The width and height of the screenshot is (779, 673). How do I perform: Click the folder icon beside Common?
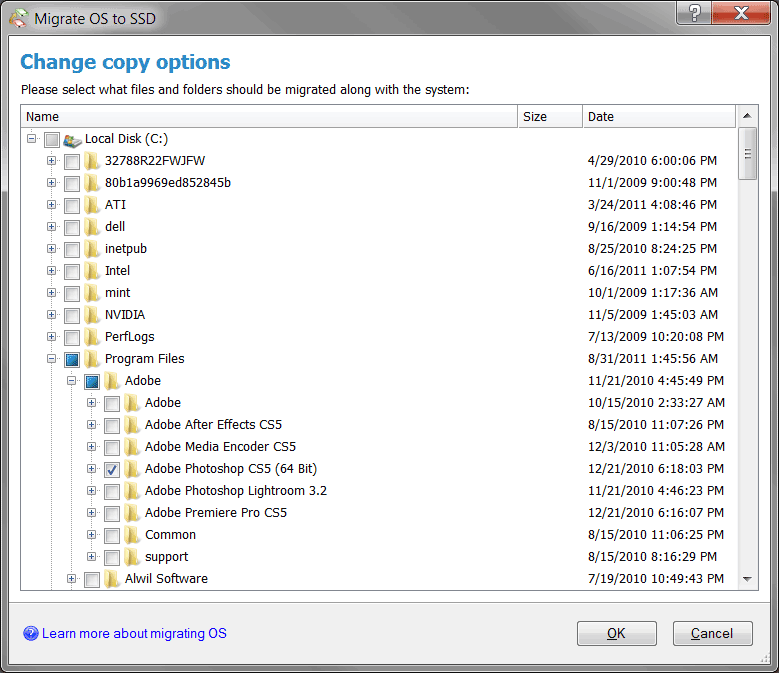tap(132, 535)
